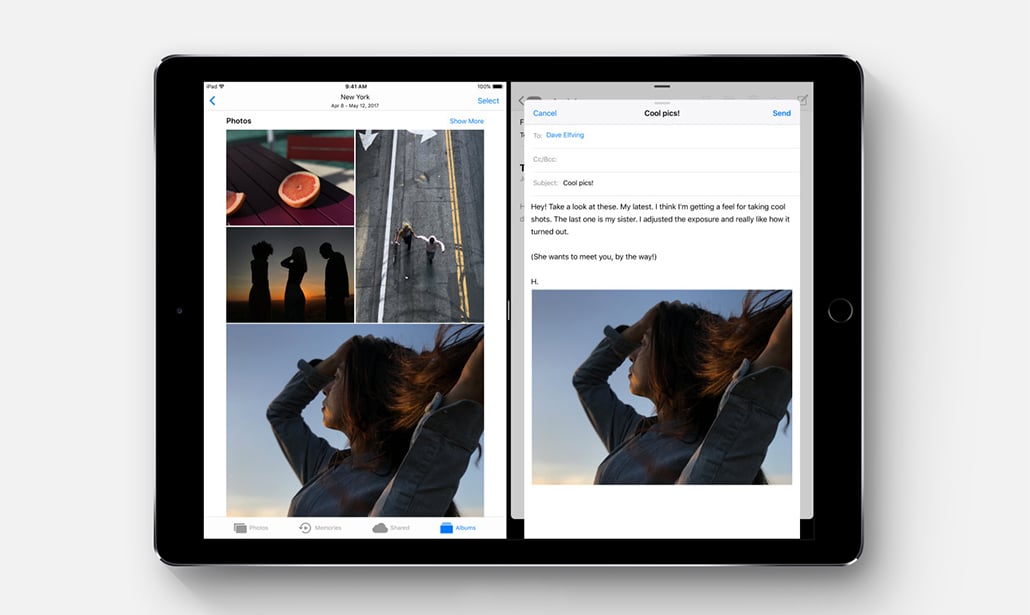Viewport: 1030px width, 615px height.
Task: Tap the back chevron in Photos
Action: coord(212,101)
